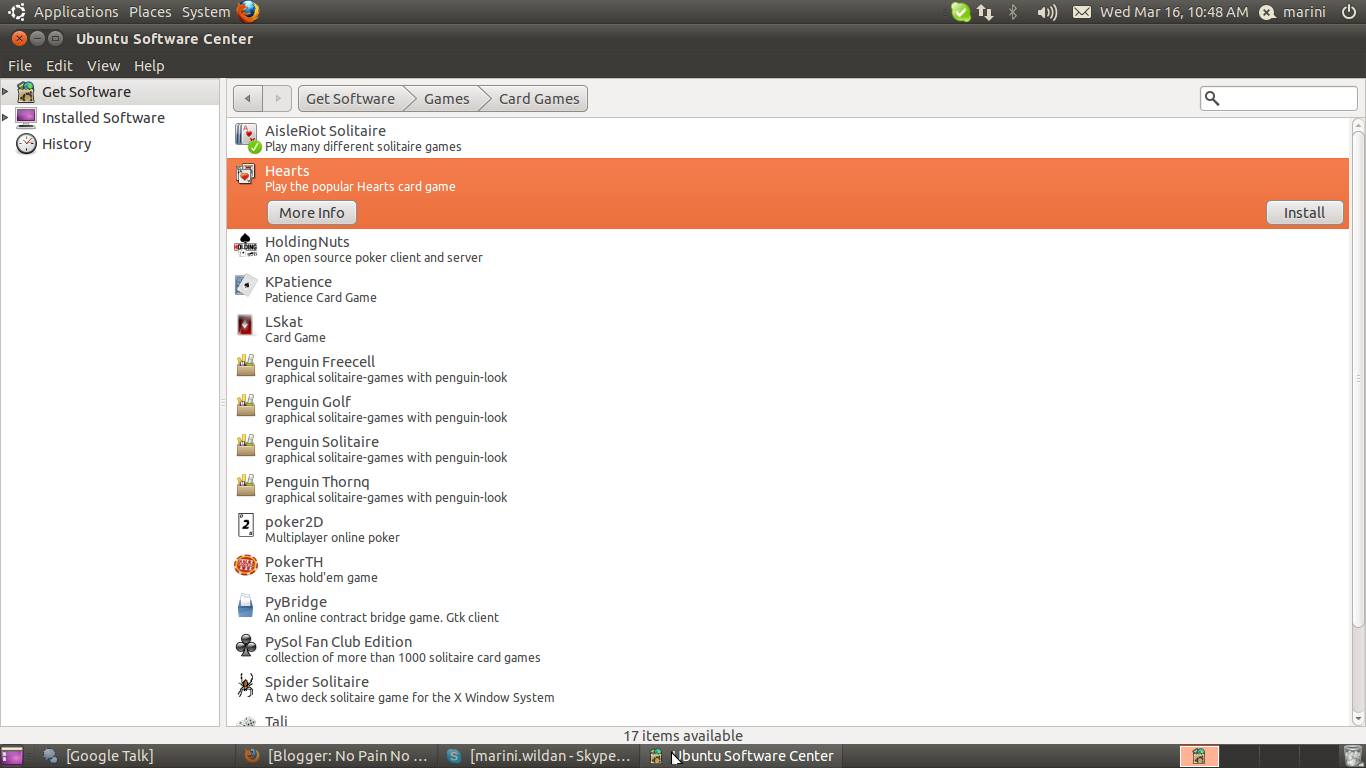Click the Installed Software monitor icon
Image resolution: width=1366 pixels, height=768 pixels.
pos(26,118)
